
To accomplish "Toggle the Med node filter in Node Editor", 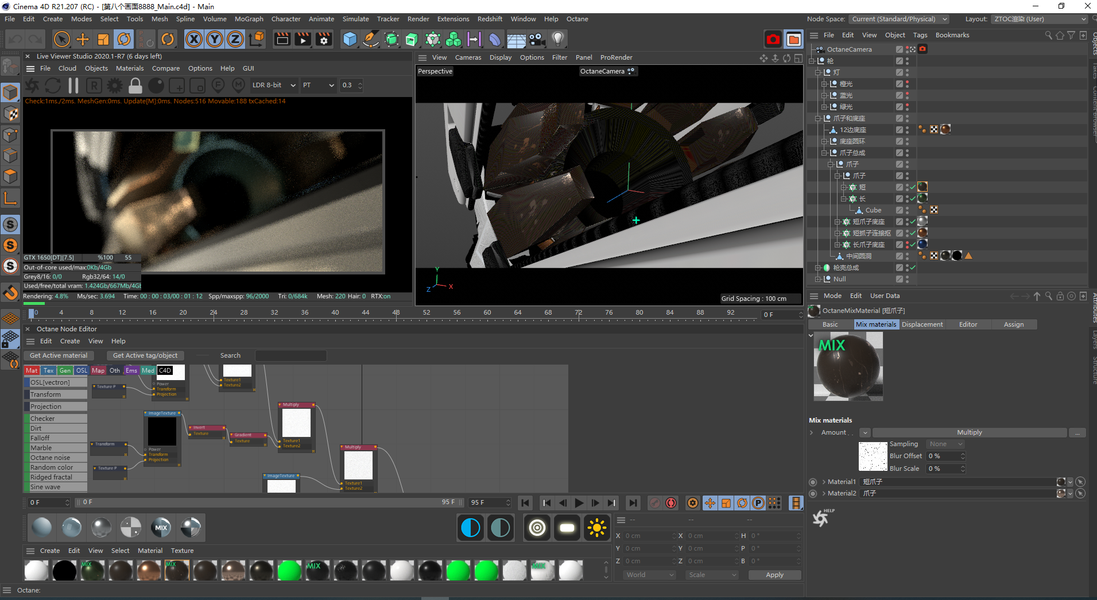I will pyautogui.click(x=148, y=370).
